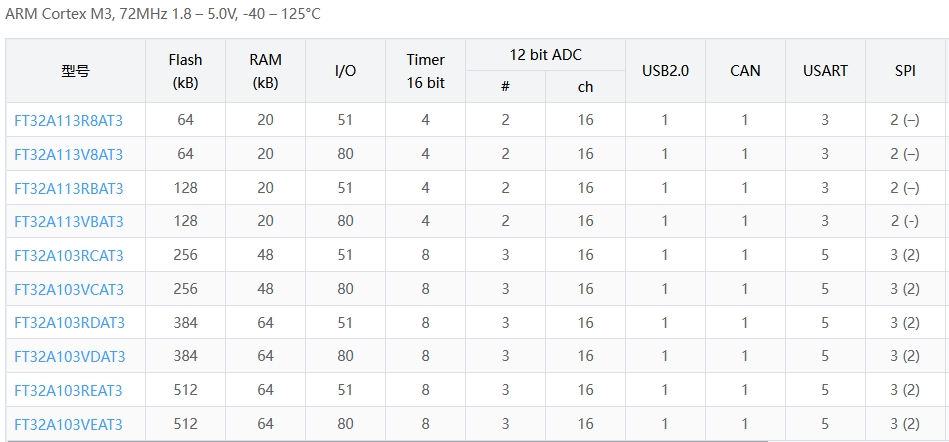This screenshot has width=949, height=442.
Task: Open the FT32A113R8AT3 part link
Action: (x=68, y=121)
